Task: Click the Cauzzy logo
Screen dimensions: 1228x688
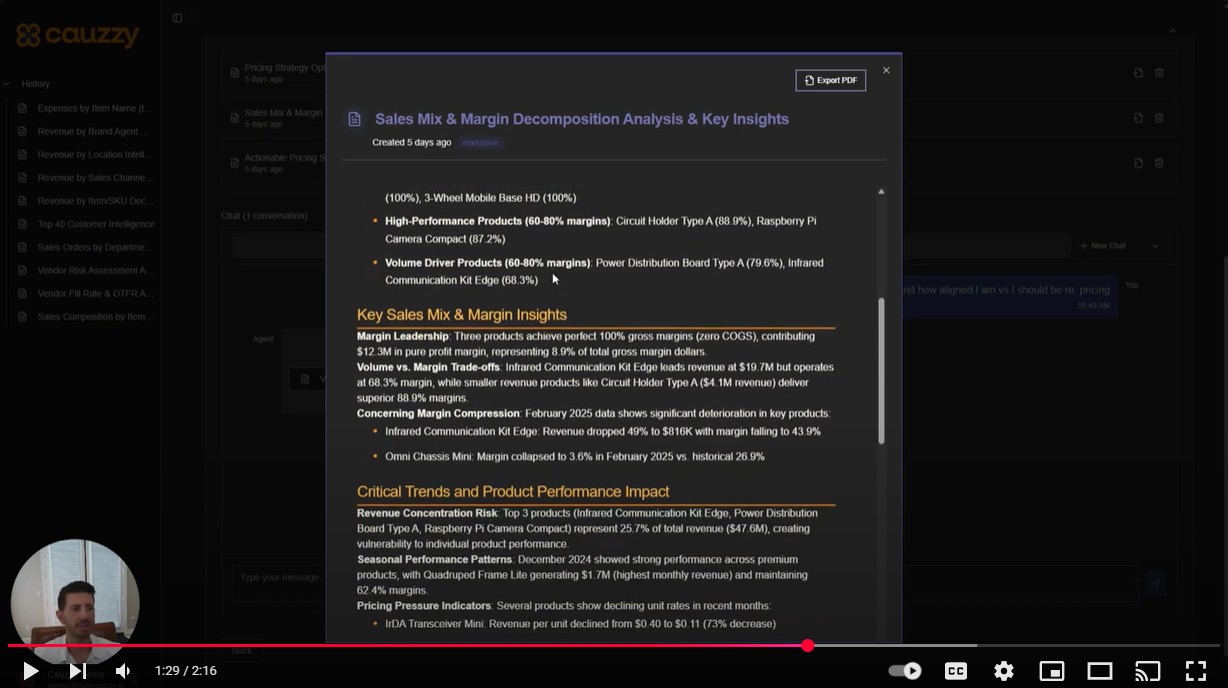Action: coord(78,36)
